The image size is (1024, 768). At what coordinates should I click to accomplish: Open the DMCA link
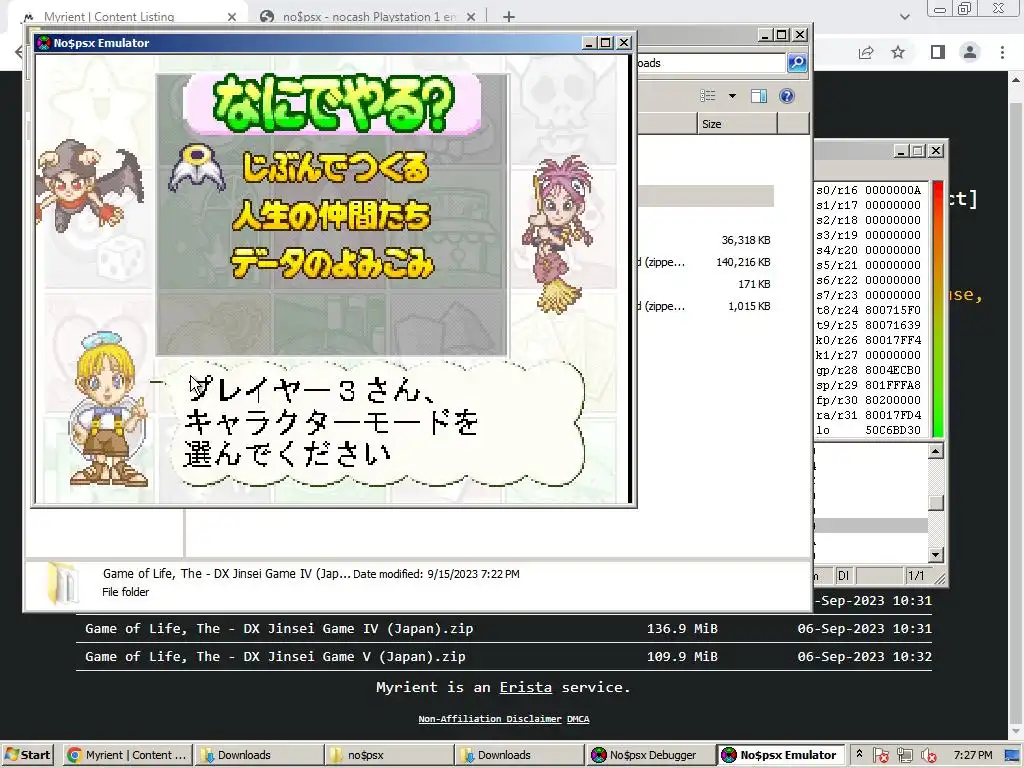point(578,718)
